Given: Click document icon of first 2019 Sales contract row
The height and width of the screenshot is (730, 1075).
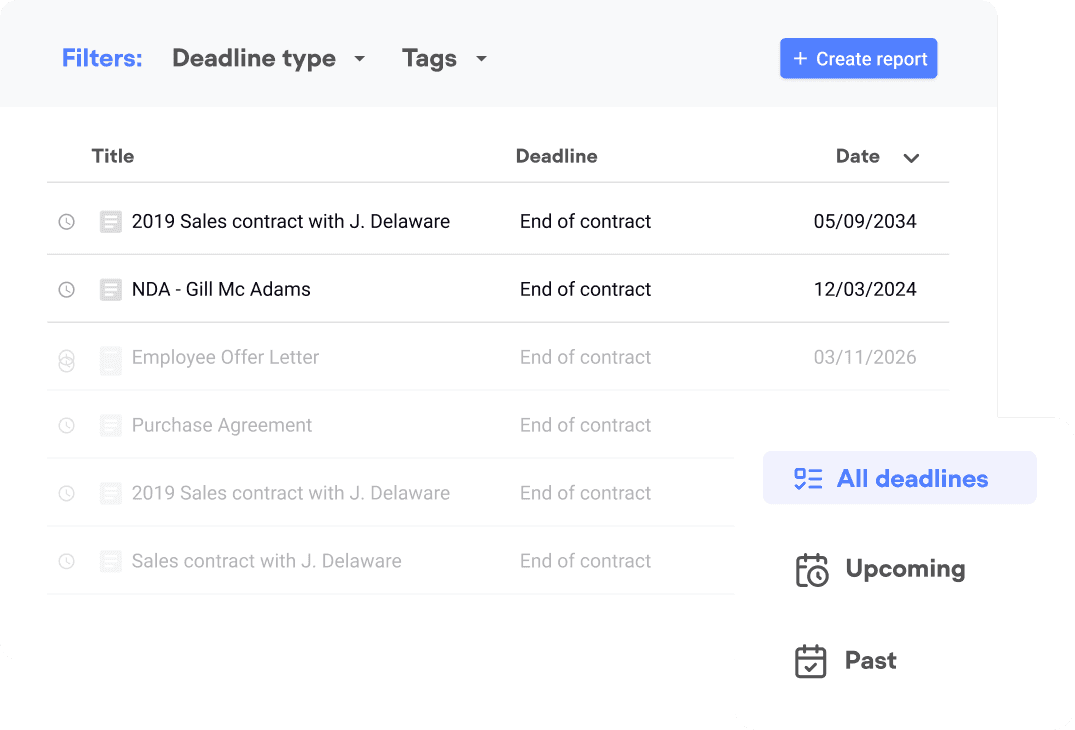Looking at the screenshot, I should click(110, 221).
